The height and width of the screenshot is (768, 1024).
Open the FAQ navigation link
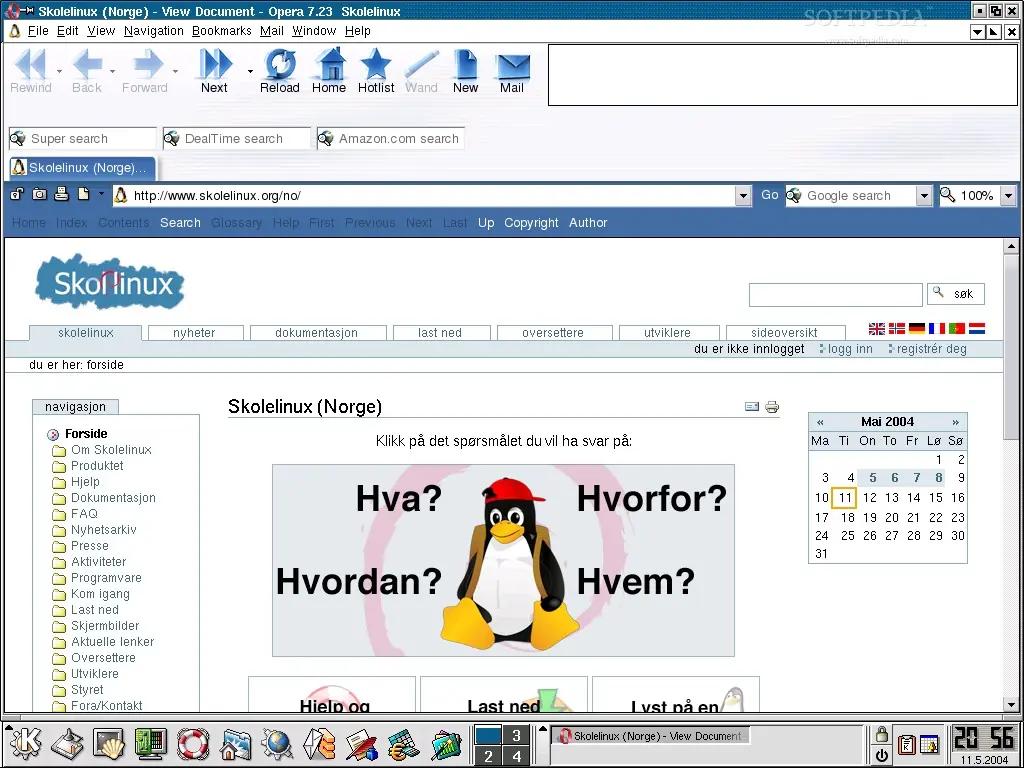tap(84, 513)
